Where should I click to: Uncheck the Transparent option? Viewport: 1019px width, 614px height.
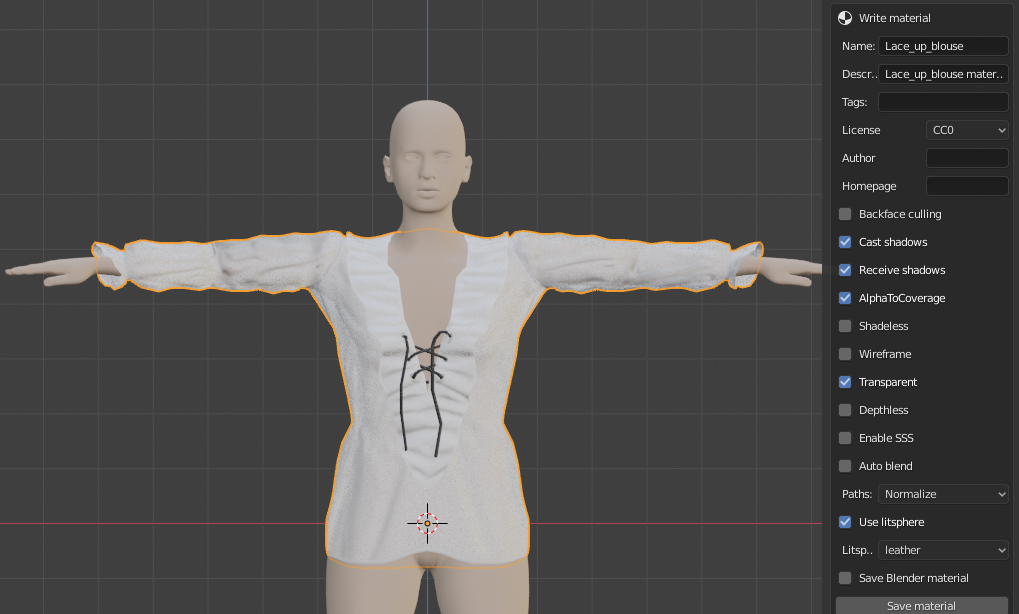click(x=845, y=381)
